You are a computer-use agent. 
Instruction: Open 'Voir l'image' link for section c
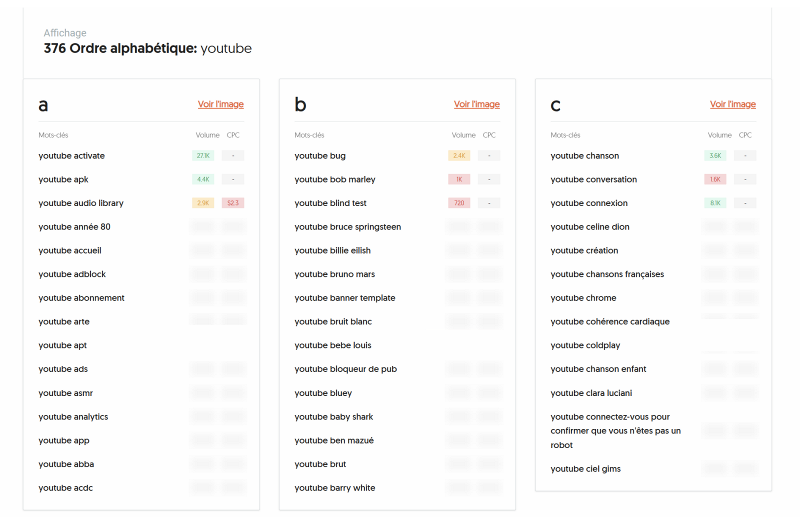point(733,104)
